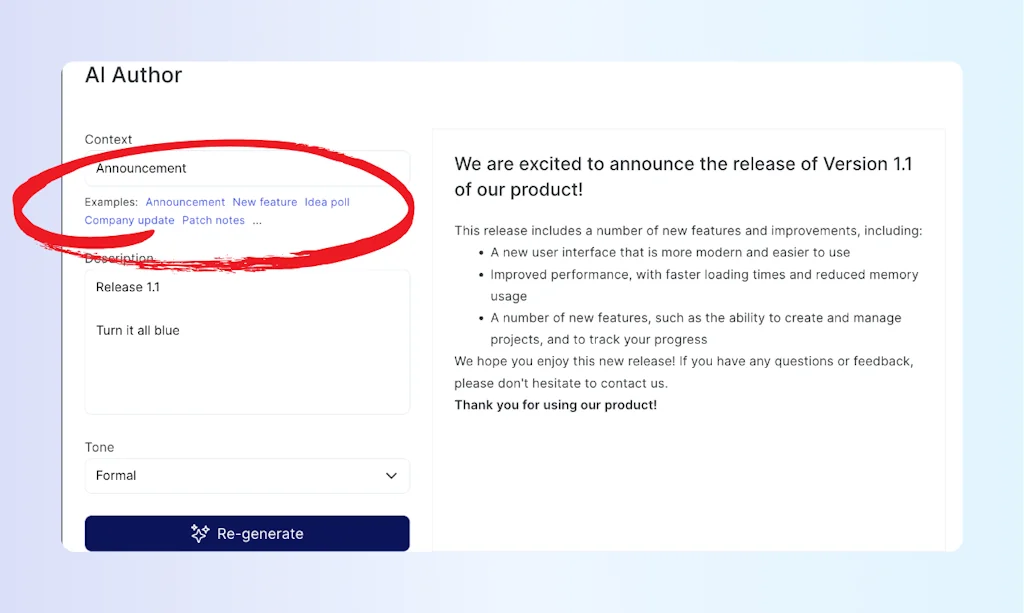Click the create and manage projects bullet
The height and width of the screenshot is (613, 1024).
point(696,328)
